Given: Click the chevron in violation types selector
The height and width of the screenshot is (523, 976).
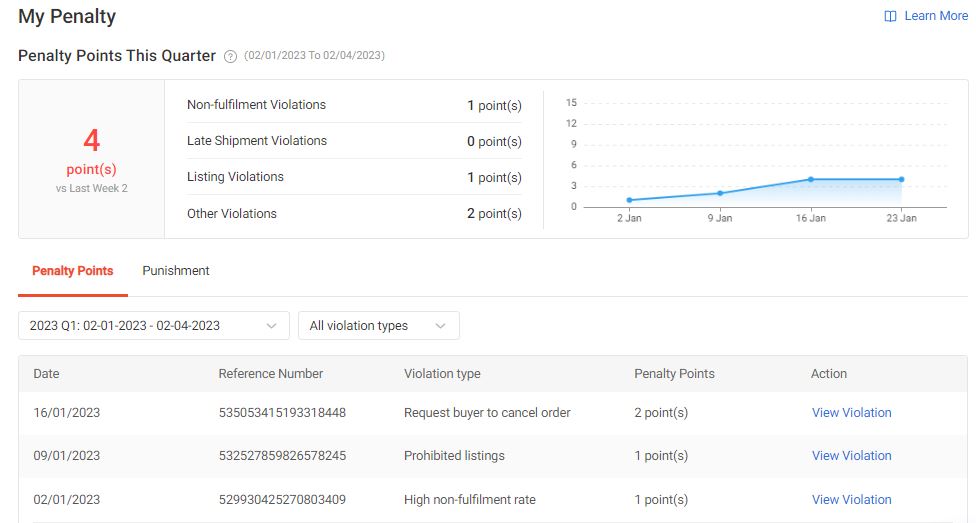Looking at the screenshot, I should click(441, 326).
